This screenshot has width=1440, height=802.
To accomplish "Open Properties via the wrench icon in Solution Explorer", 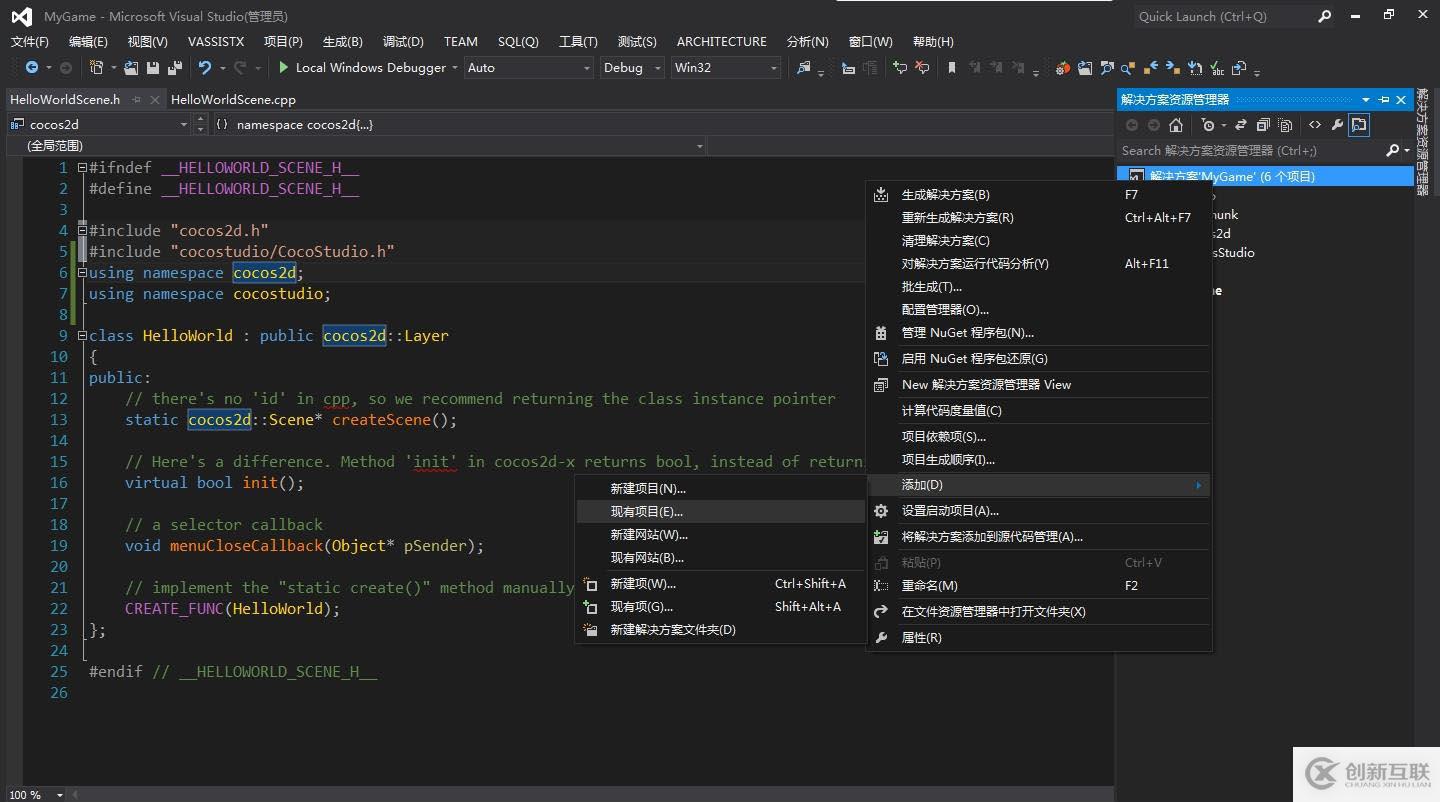I will tap(1337, 125).
